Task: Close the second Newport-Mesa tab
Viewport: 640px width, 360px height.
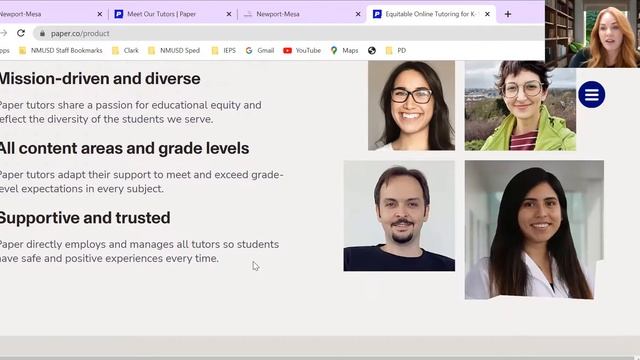Action: 358,14
